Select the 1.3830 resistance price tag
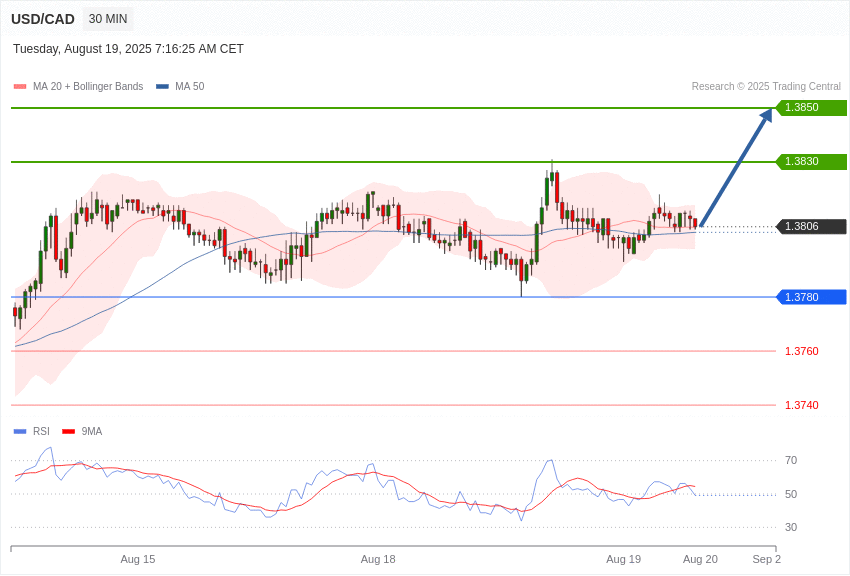The width and height of the screenshot is (850, 576). pos(812,161)
